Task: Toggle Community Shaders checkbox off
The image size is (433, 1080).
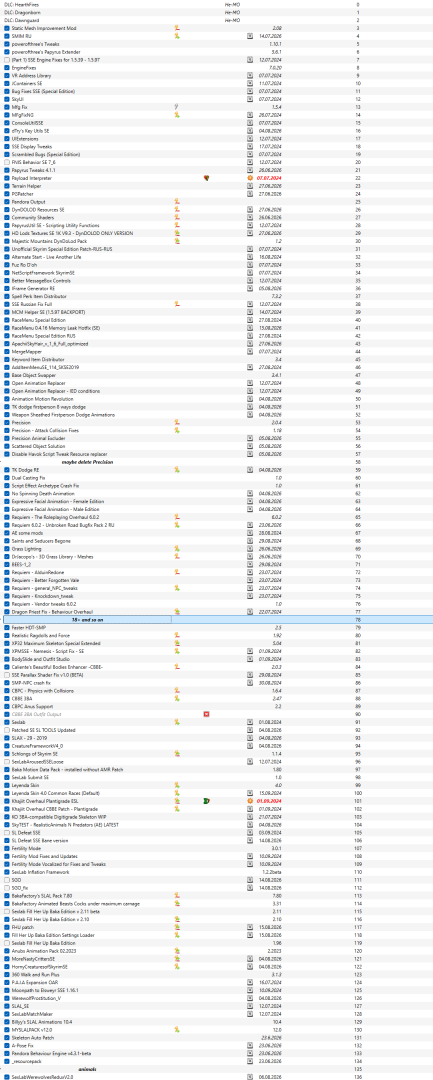Action: pyautogui.click(x=7, y=218)
